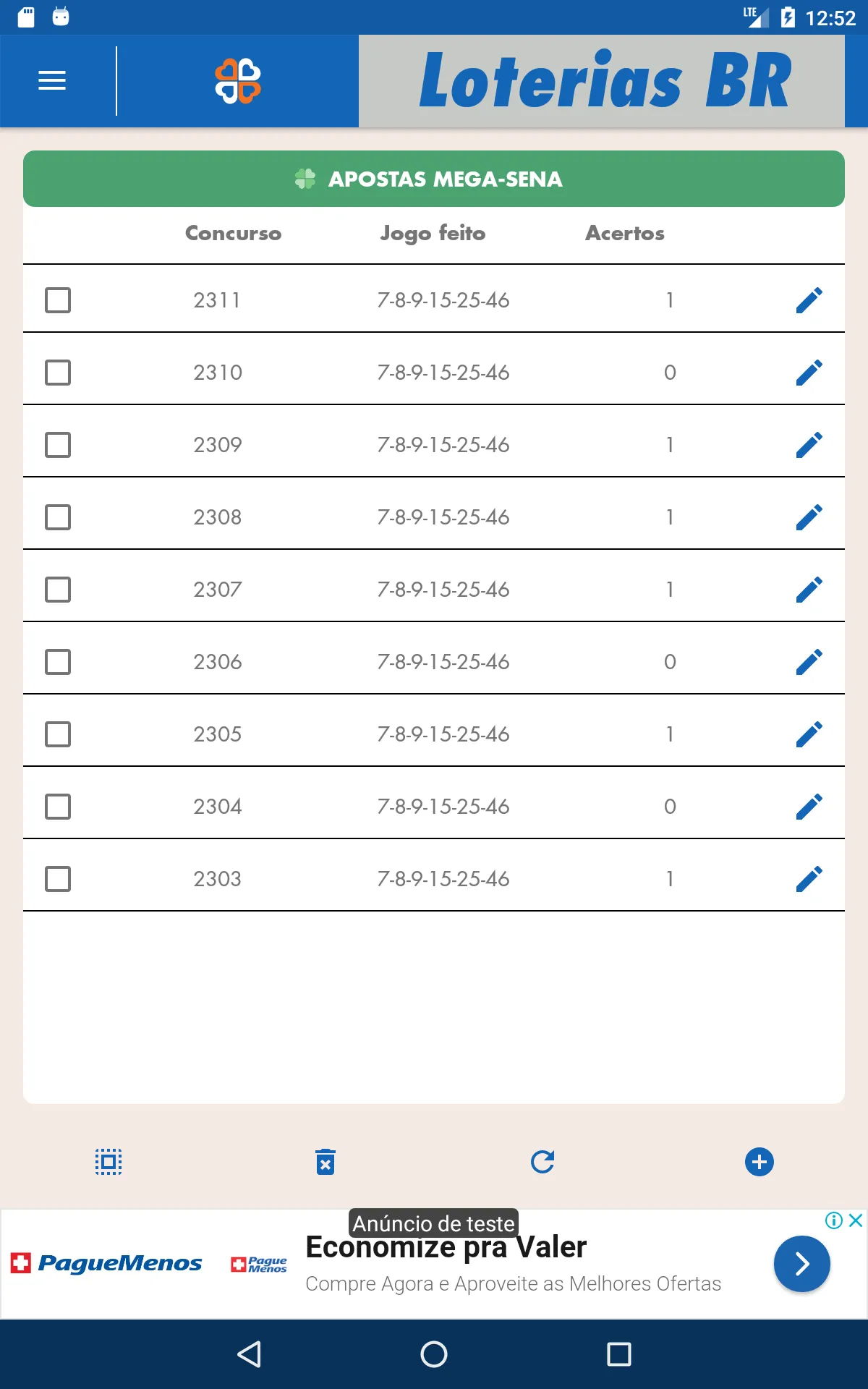Edit the bet for concurso 2303

coord(809,879)
